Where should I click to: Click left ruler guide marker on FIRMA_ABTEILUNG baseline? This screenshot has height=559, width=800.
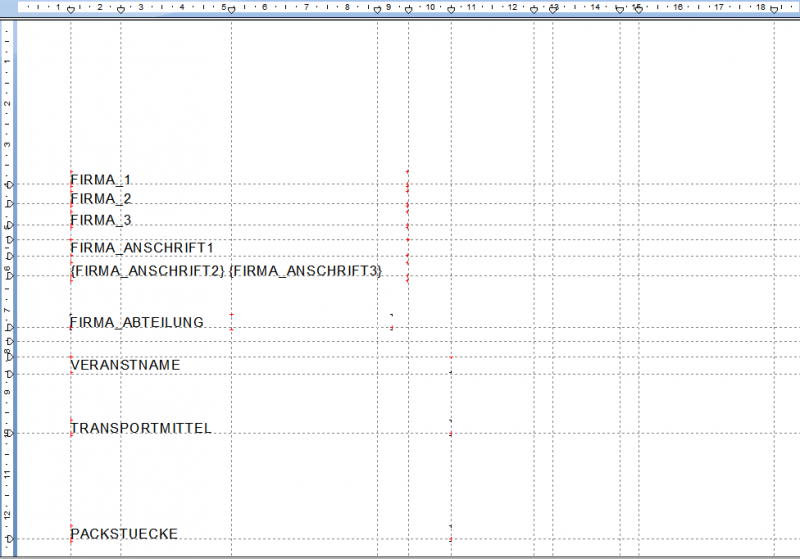coord(10,327)
